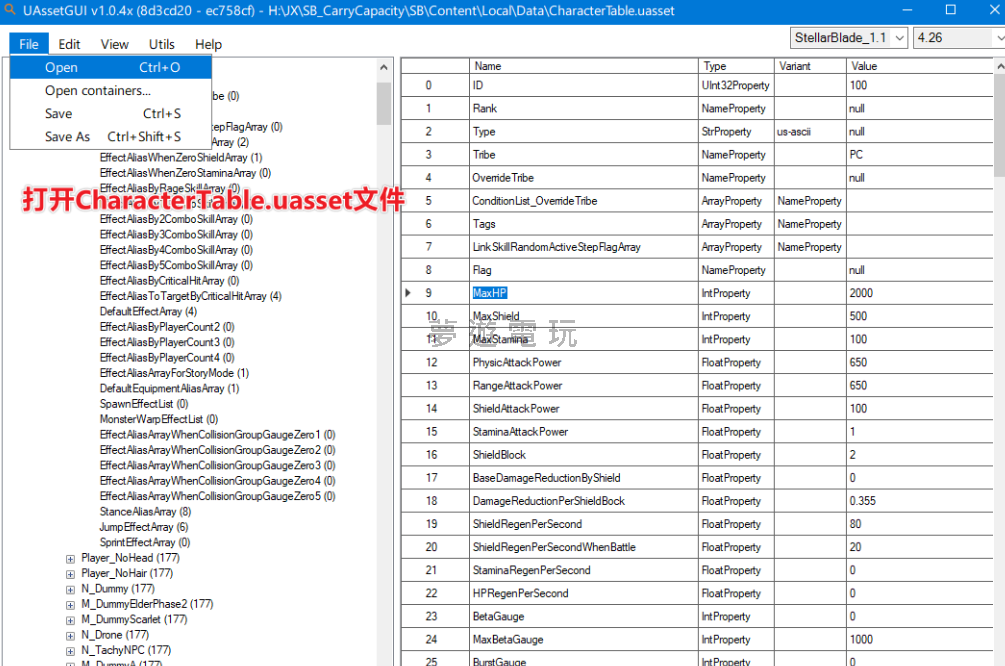Open the Help menu
Viewport: 1005px width, 666px height.
pos(208,44)
